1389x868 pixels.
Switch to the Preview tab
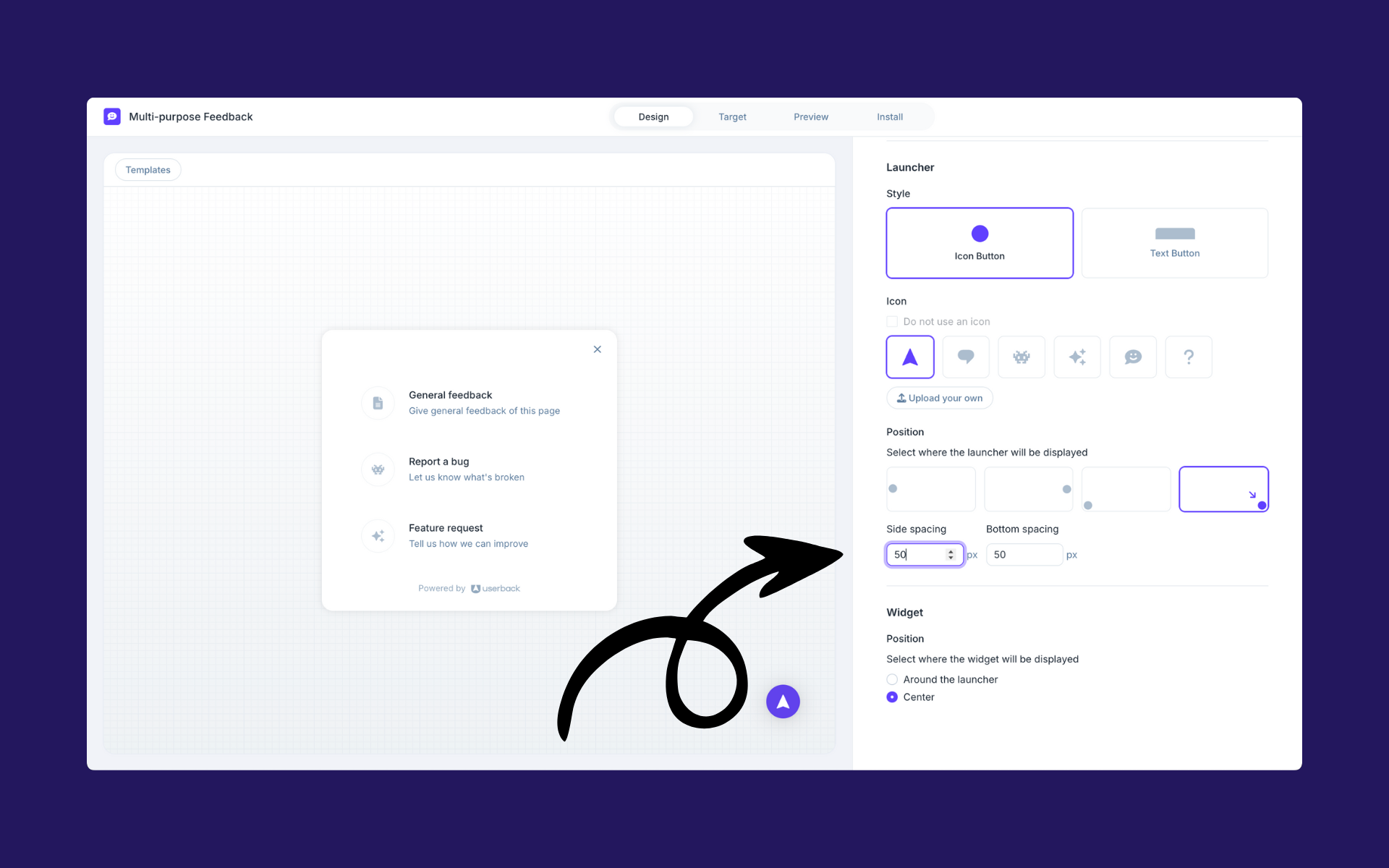coord(811,116)
